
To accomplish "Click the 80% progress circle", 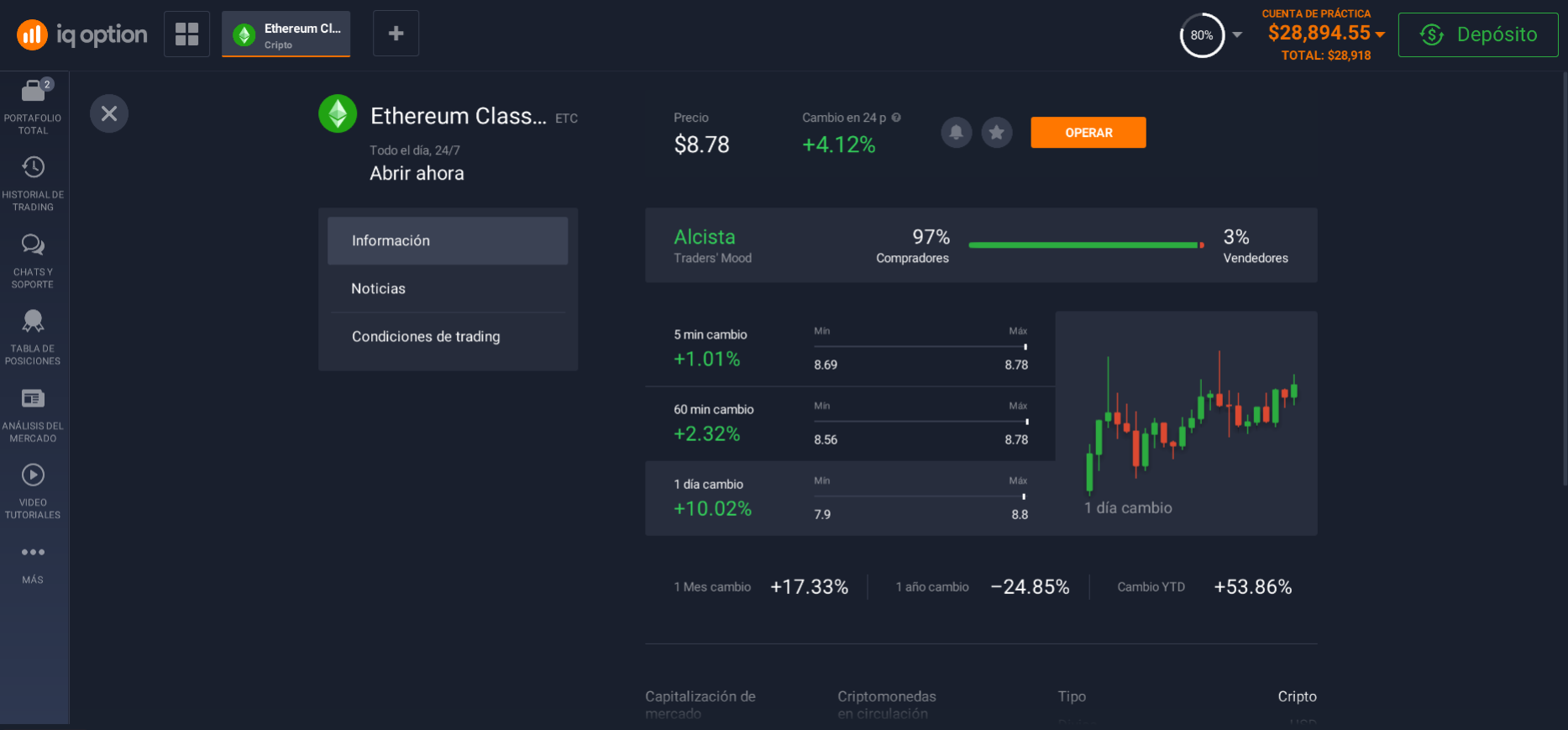I will (x=1202, y=35).
